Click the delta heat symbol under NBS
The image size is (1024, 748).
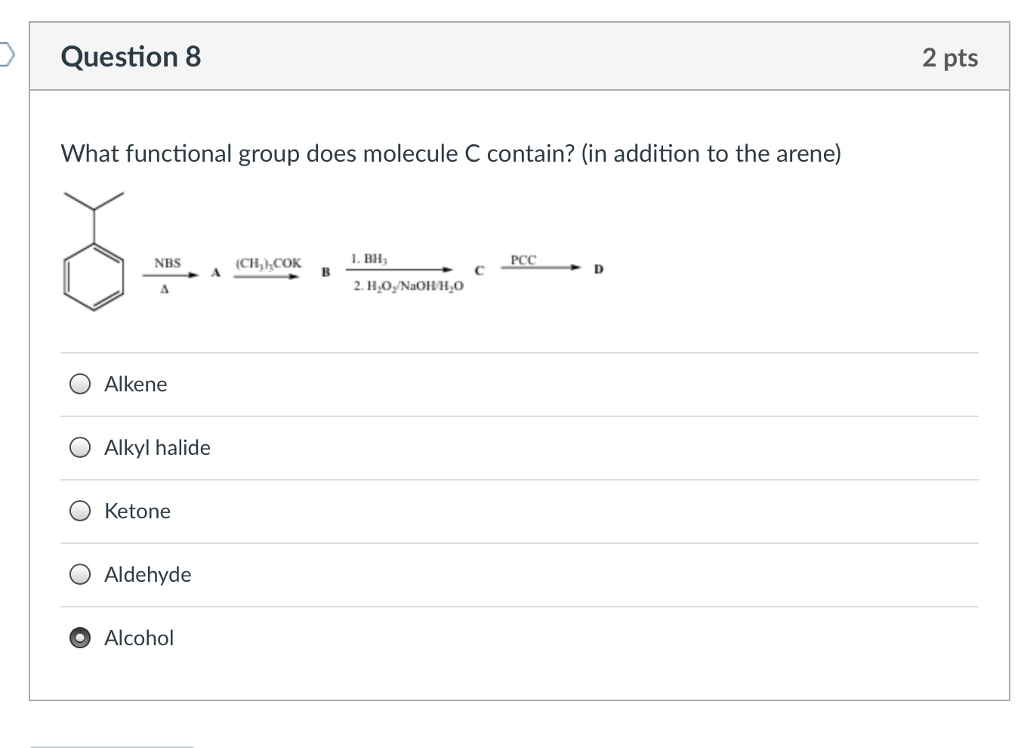click(164, 291)
